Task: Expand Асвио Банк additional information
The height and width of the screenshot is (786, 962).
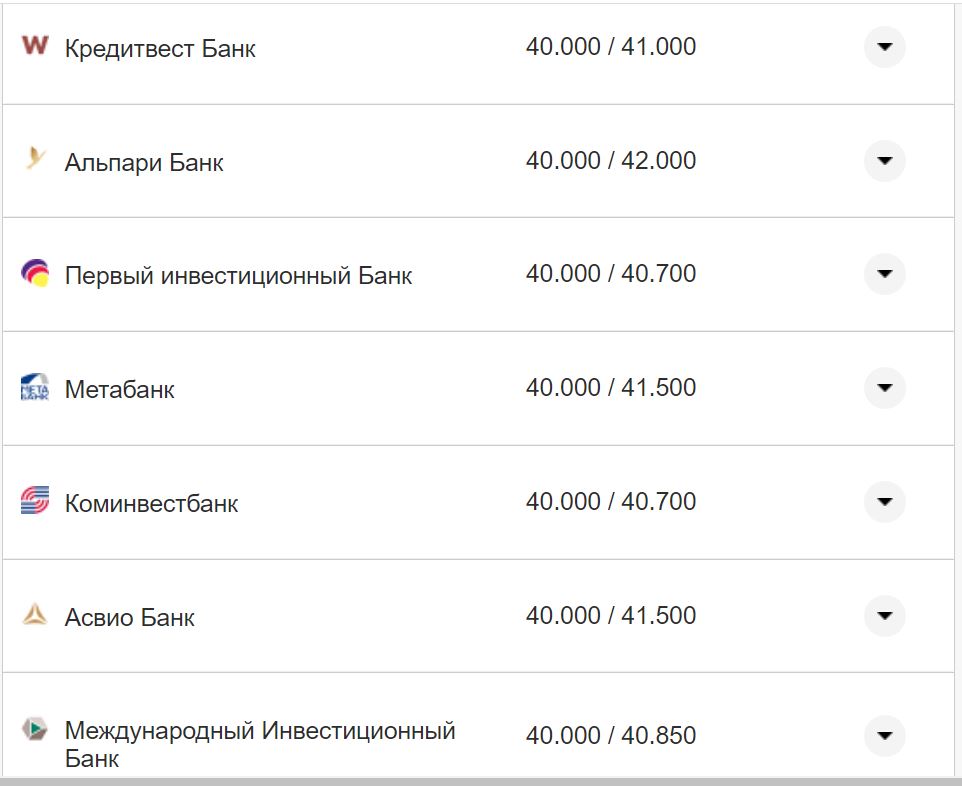Action: (x=884, y=616)
